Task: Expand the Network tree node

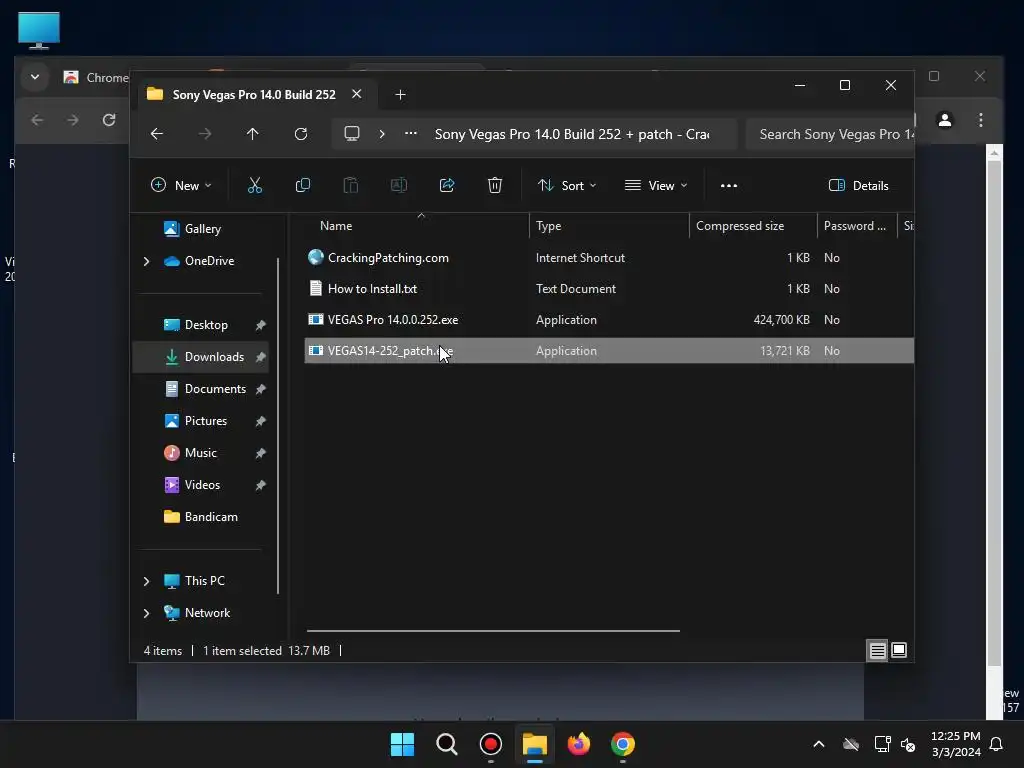Action: click(x=146, y=613)
